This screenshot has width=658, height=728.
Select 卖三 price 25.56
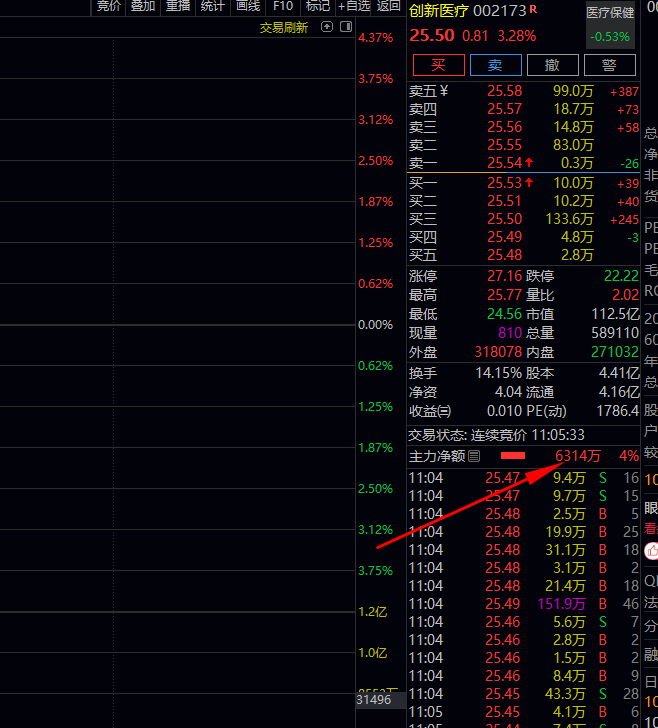504,127
